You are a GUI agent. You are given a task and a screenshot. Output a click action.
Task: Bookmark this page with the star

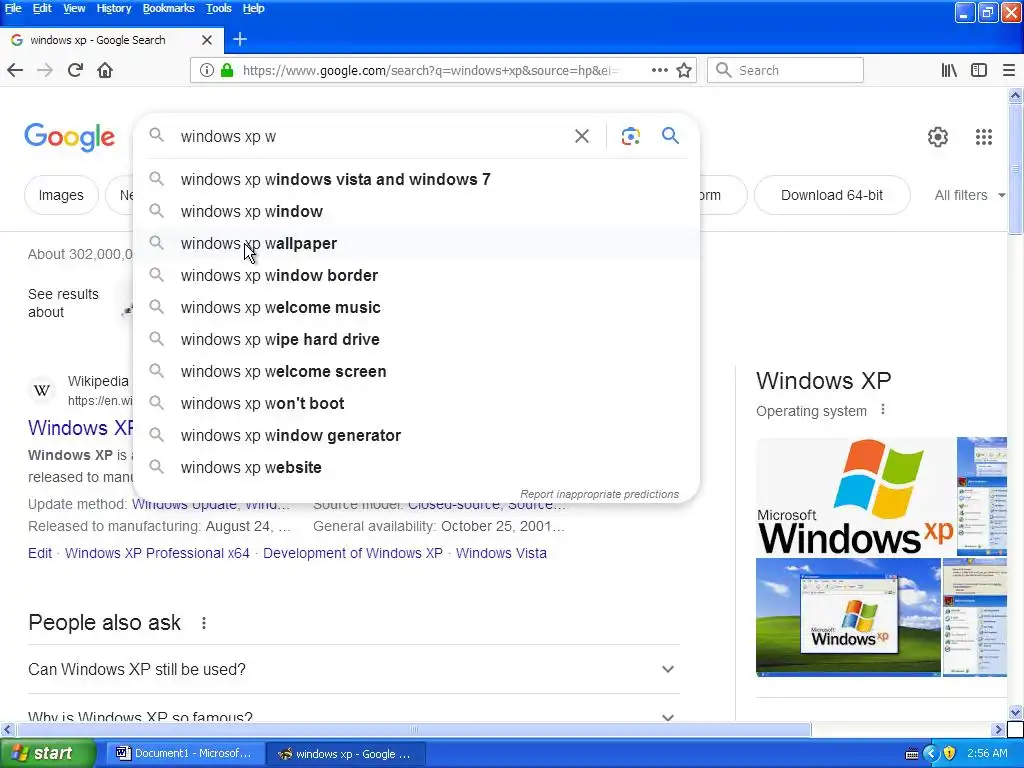[684, 70]
